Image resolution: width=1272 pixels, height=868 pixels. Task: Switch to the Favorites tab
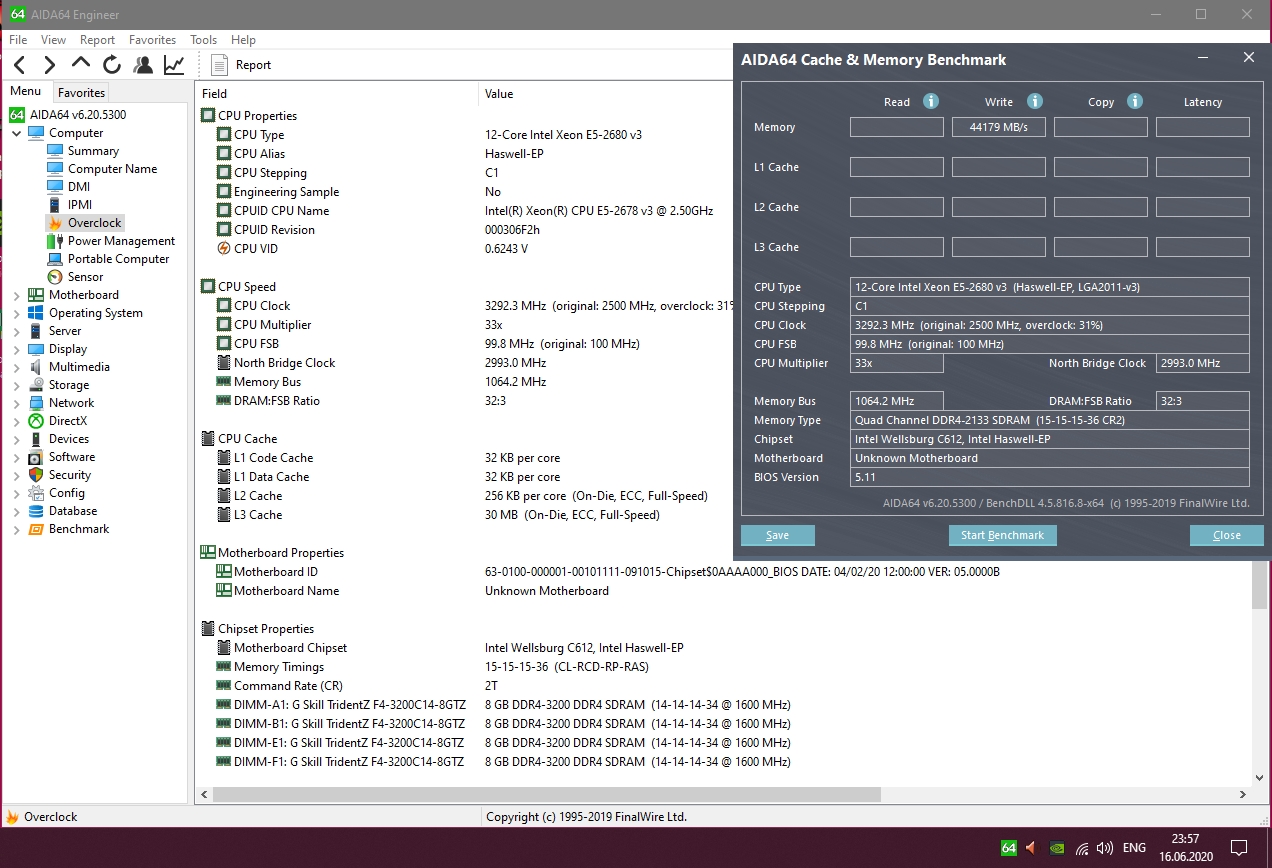point(81,92)
